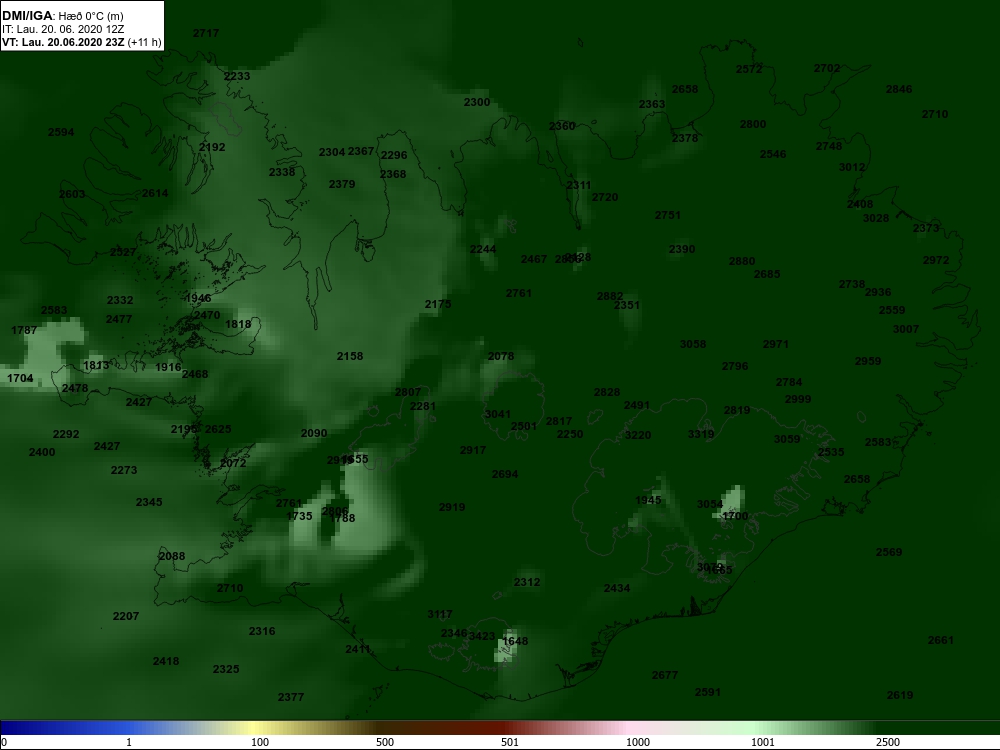Screen dimensions: 1000x750
Task: Select the map value 3007
Action: click(x=906, y=329)
